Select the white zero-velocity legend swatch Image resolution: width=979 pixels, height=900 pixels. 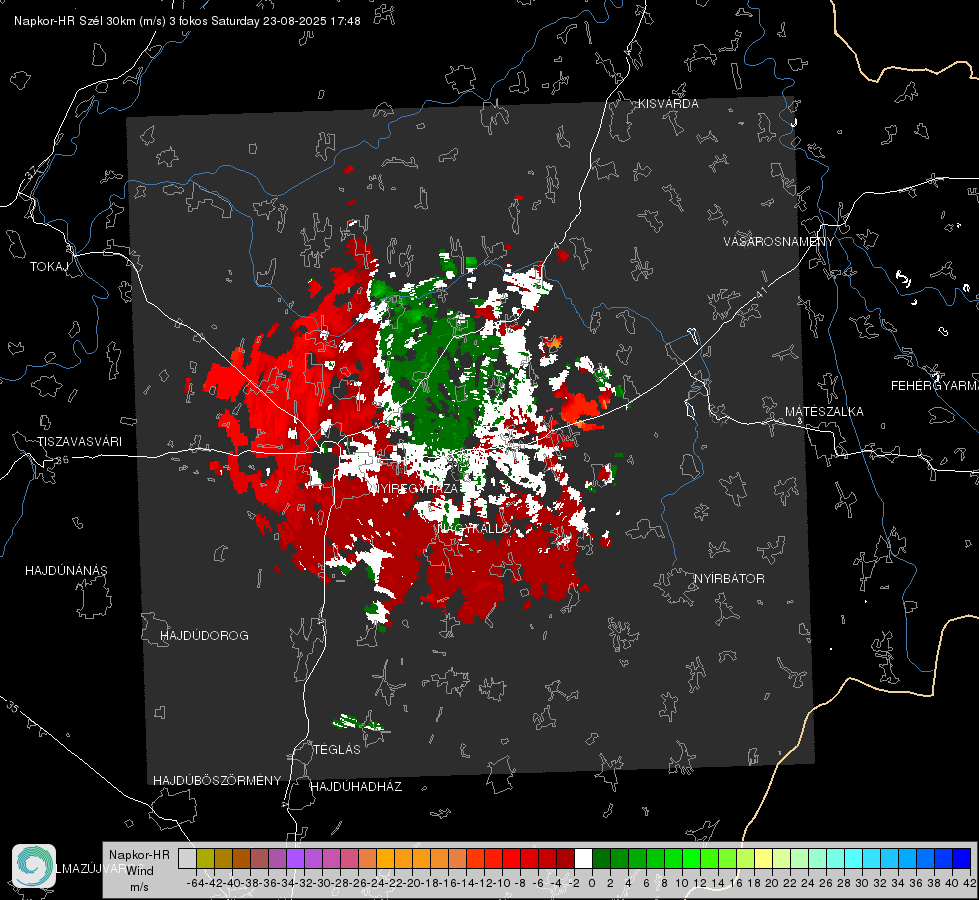pos(583,858)
